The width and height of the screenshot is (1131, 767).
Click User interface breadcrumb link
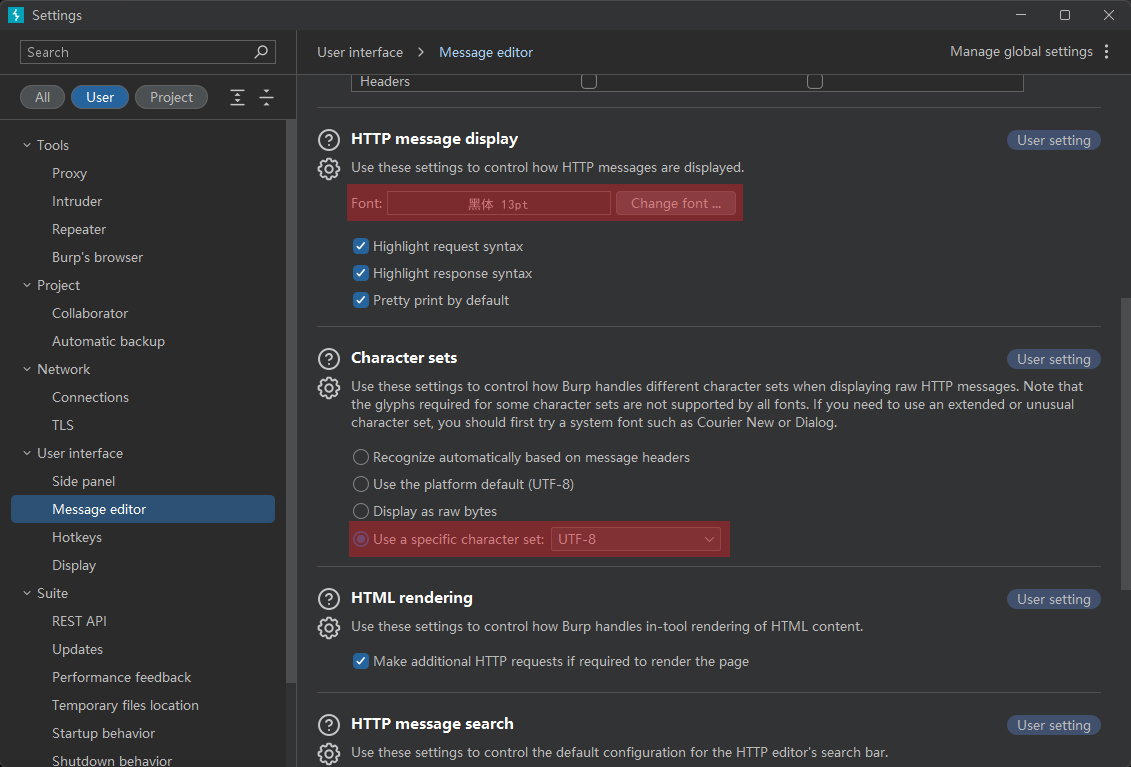(x=360, y=52)
